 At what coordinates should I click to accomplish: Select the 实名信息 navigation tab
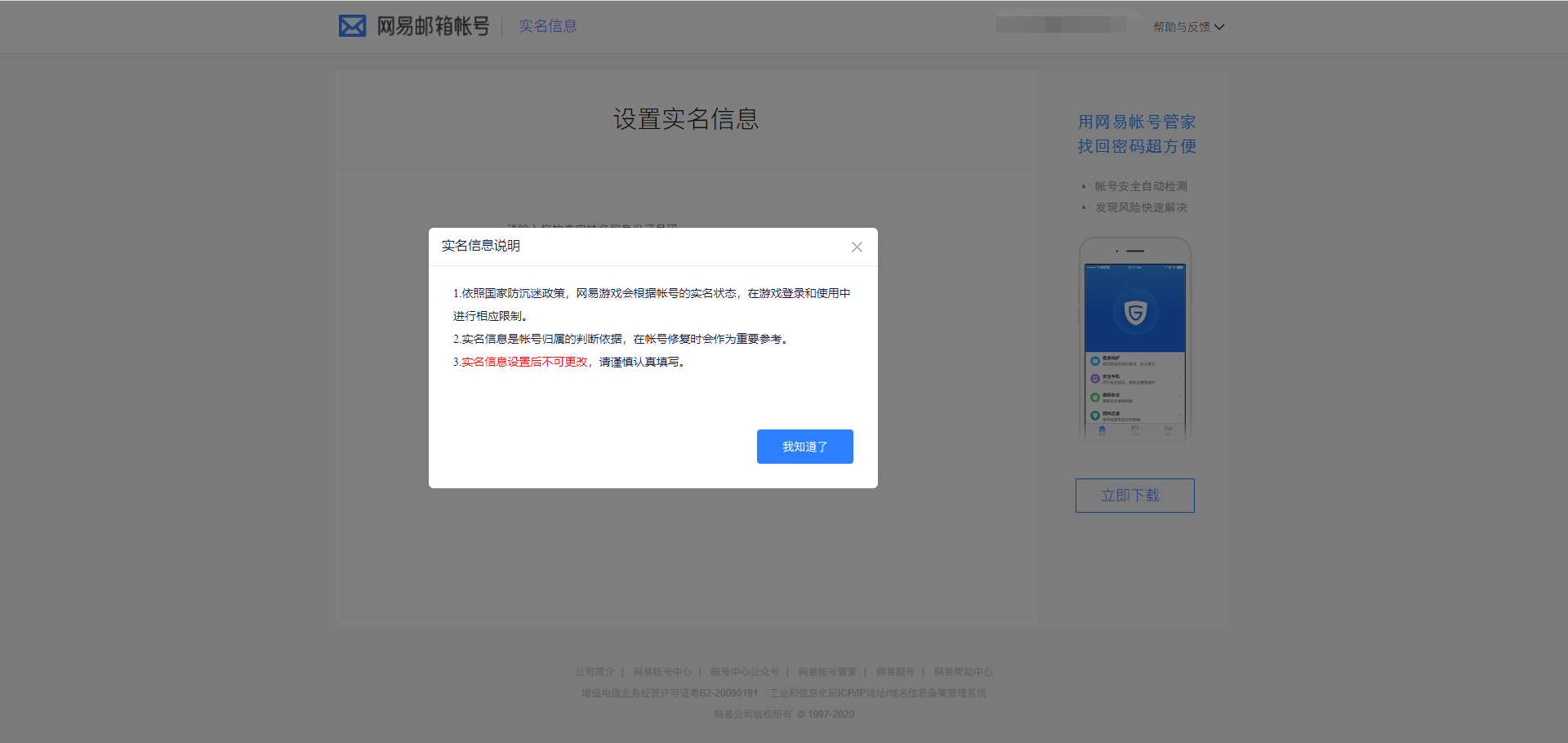click(547, 25)
